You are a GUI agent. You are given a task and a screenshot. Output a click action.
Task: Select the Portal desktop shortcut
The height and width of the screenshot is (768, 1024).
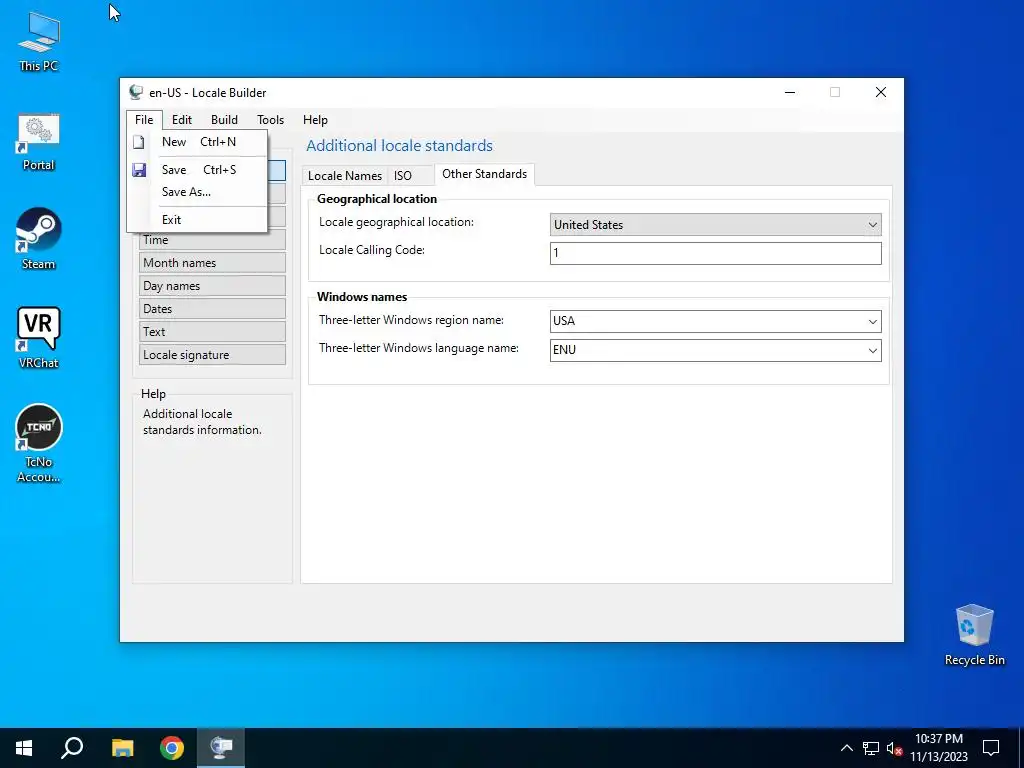coord(39,142)
